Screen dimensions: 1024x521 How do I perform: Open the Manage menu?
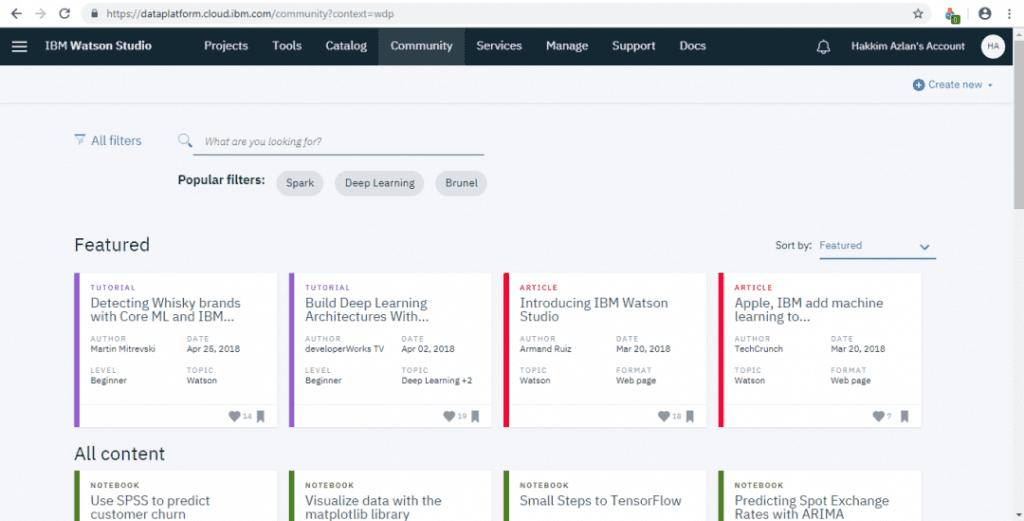point(567,46)
